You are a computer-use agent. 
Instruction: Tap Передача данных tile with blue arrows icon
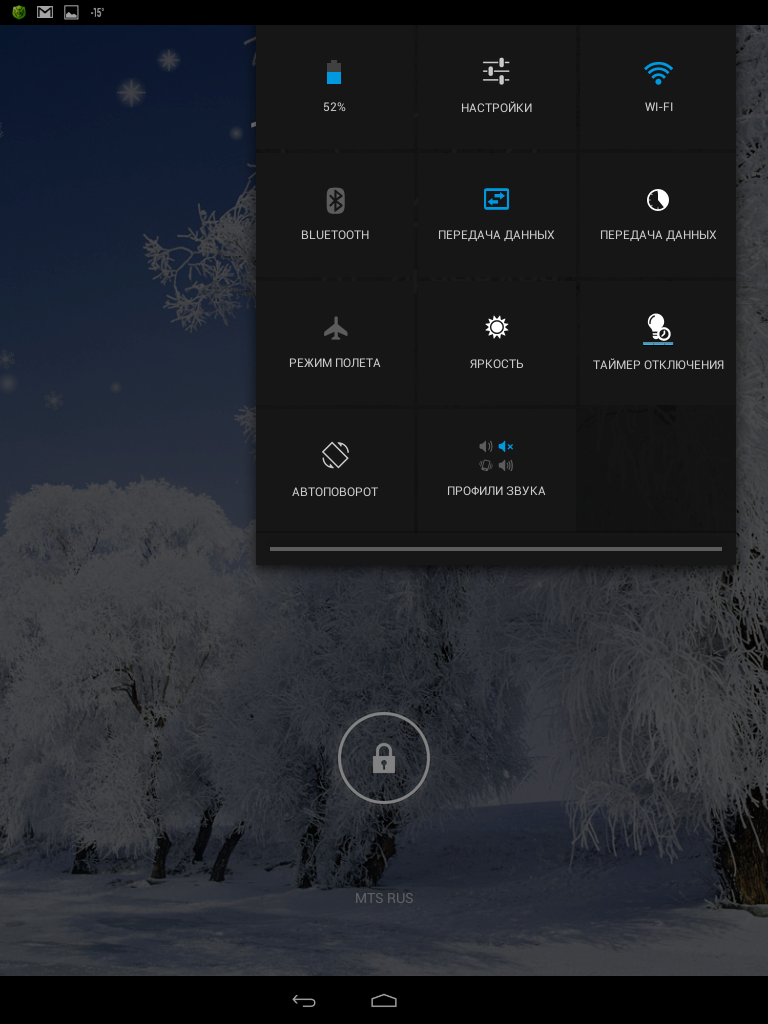(496, 215)
